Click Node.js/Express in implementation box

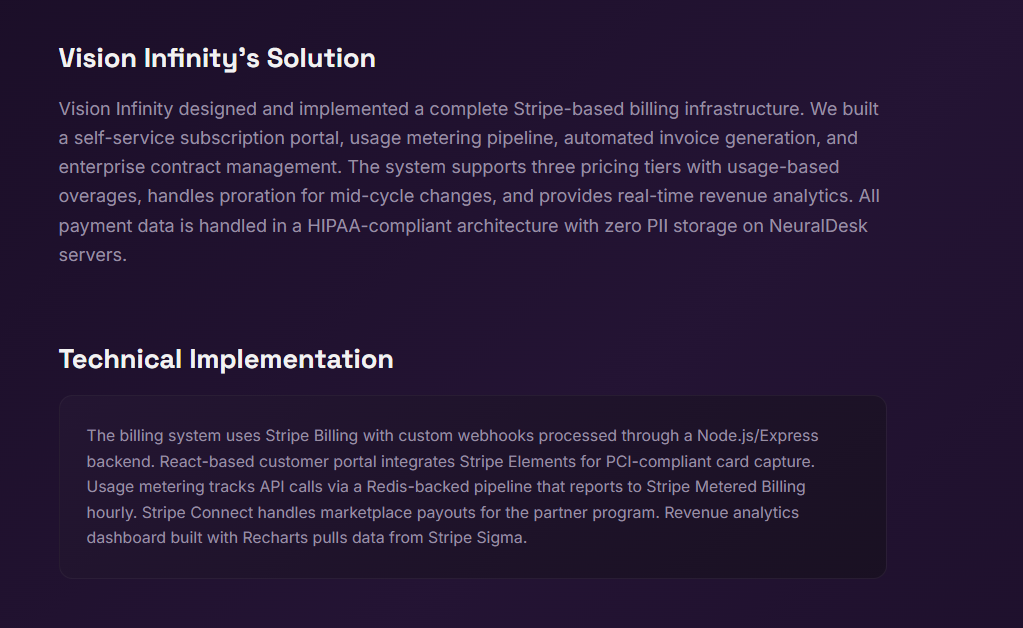(x=757, y=436)
